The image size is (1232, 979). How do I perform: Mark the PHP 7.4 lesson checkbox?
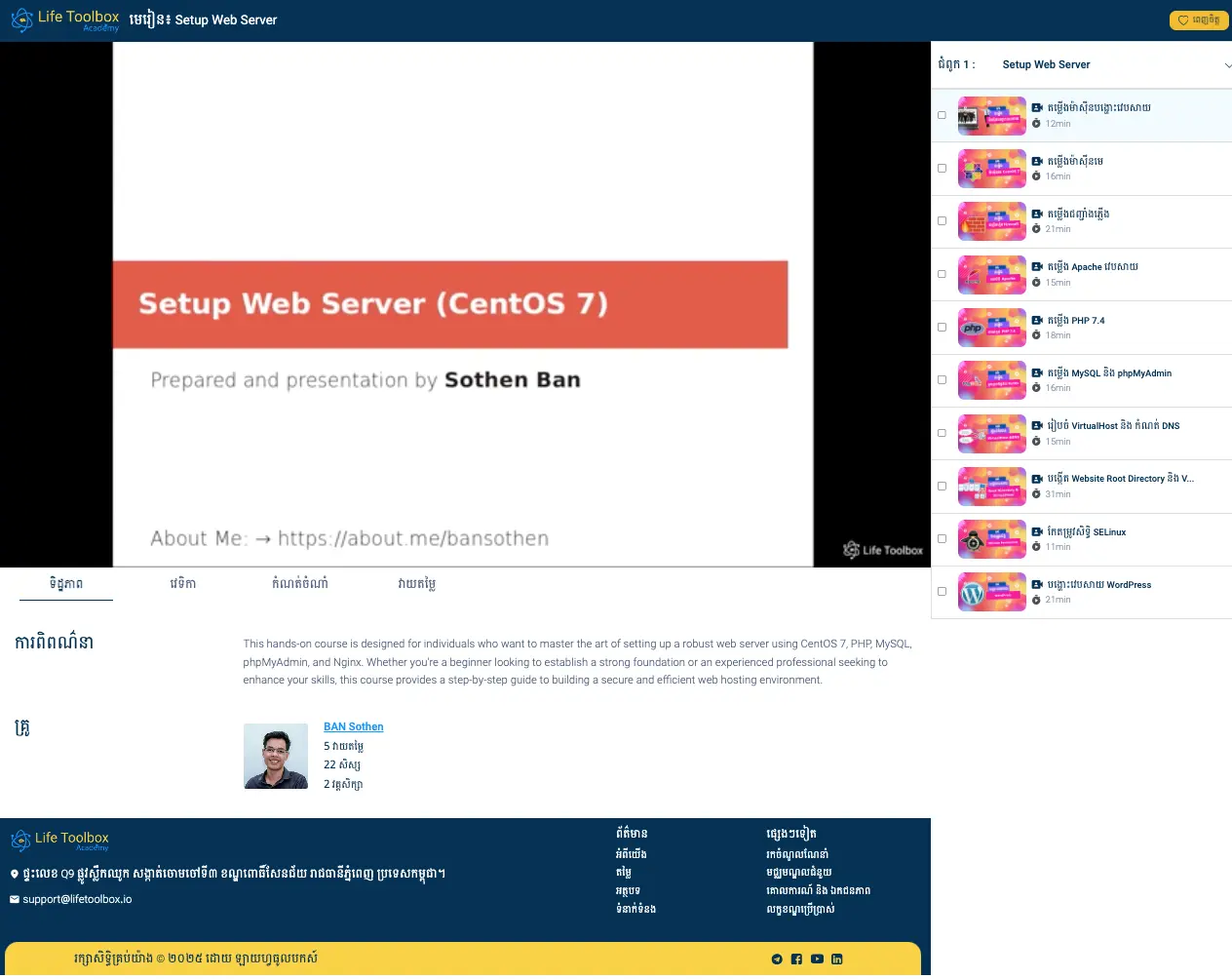(942, 328)
